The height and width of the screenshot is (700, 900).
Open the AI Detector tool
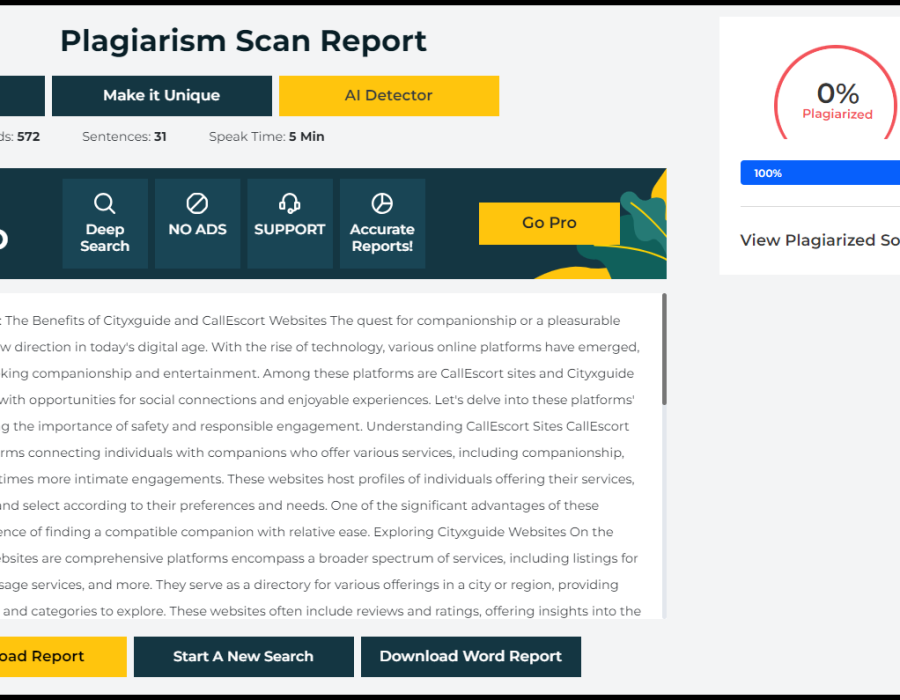tap(388, 96)
